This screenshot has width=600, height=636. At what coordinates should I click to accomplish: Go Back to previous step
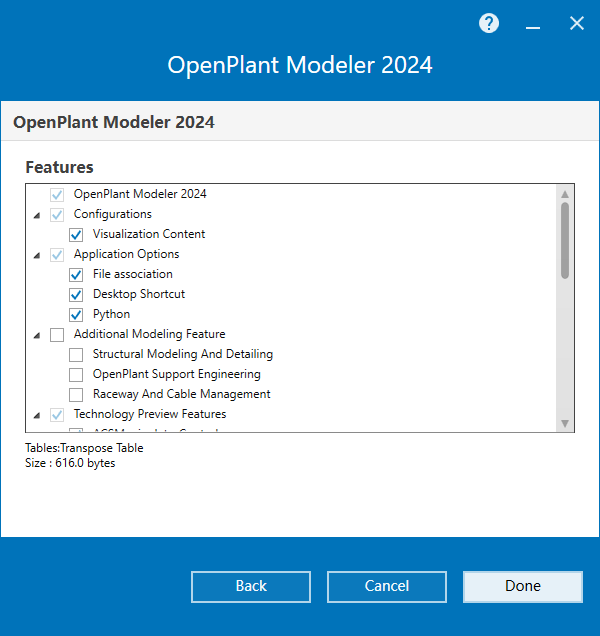tap(251, 587)
